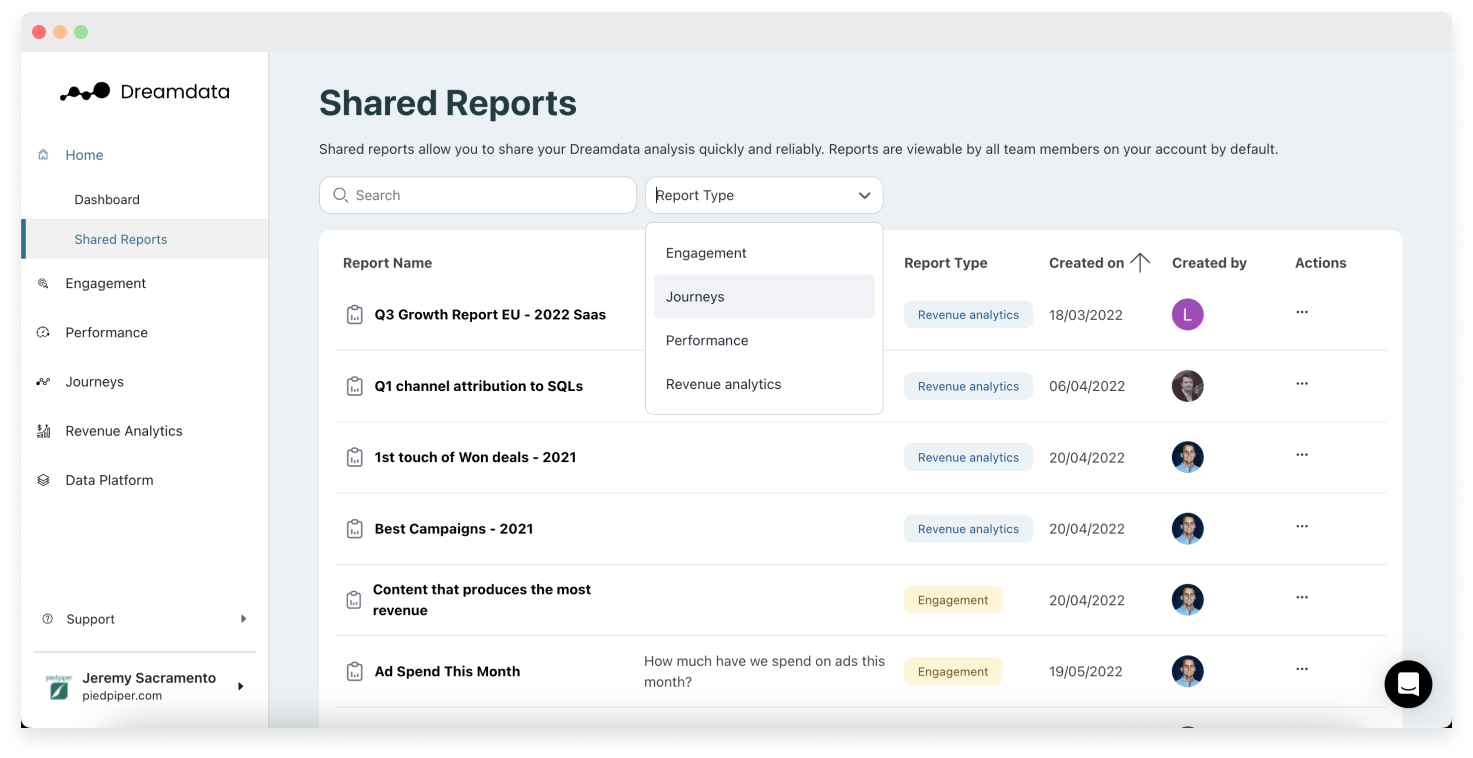Click the Performance gauge icon
This screenshot has width=1473, height=758.
pos(43,332)
